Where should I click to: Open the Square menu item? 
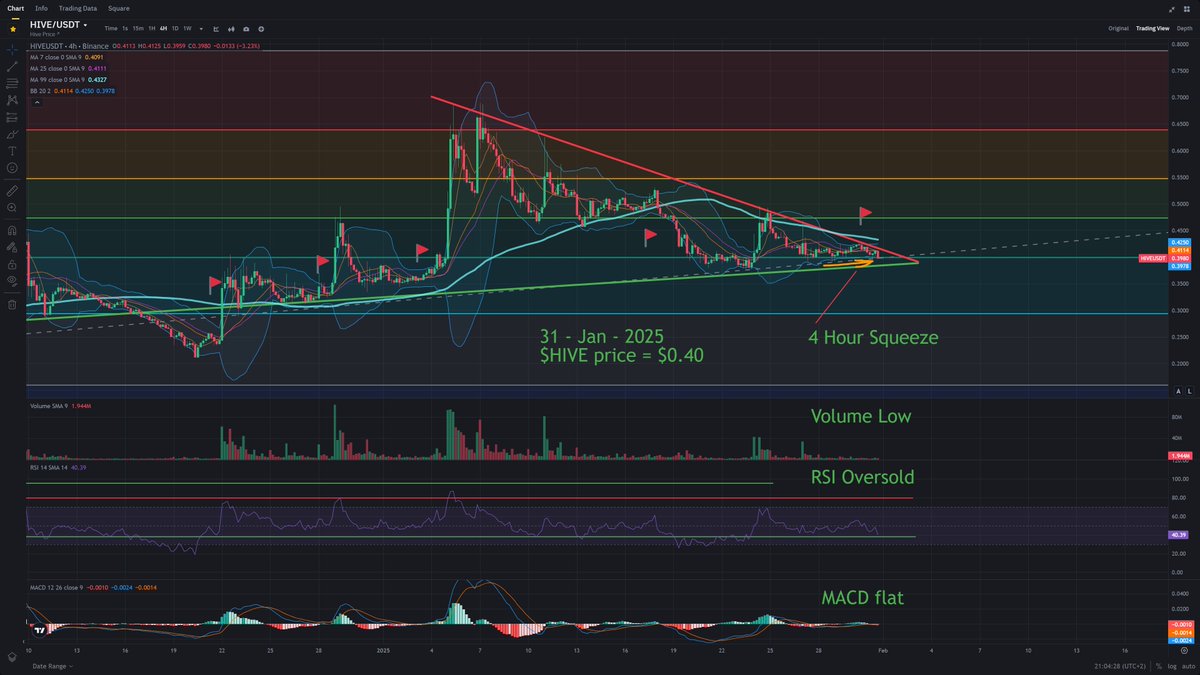point(119,8)
